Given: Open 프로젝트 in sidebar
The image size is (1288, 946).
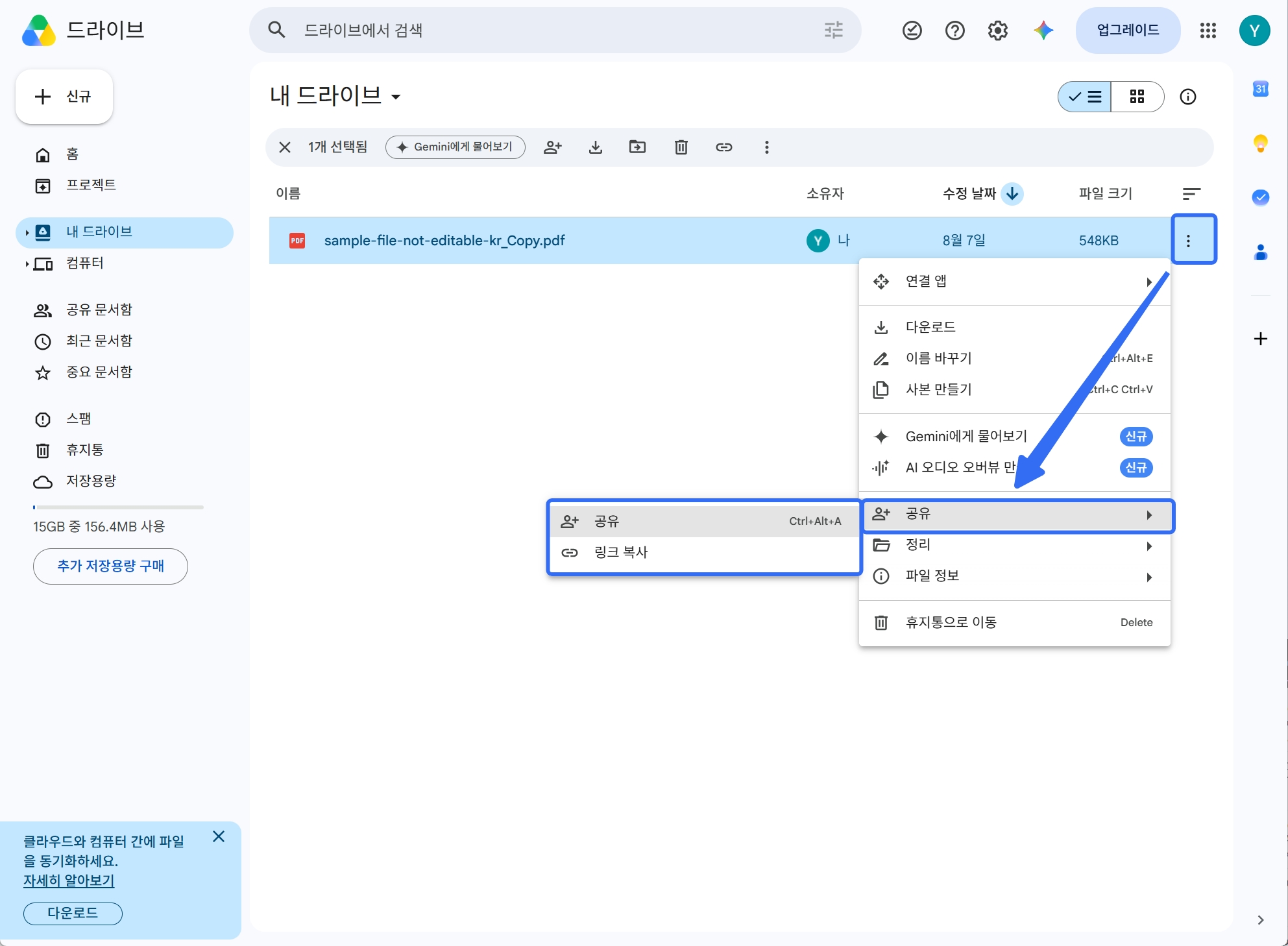Looking at the screenshot, I should 124,186.
